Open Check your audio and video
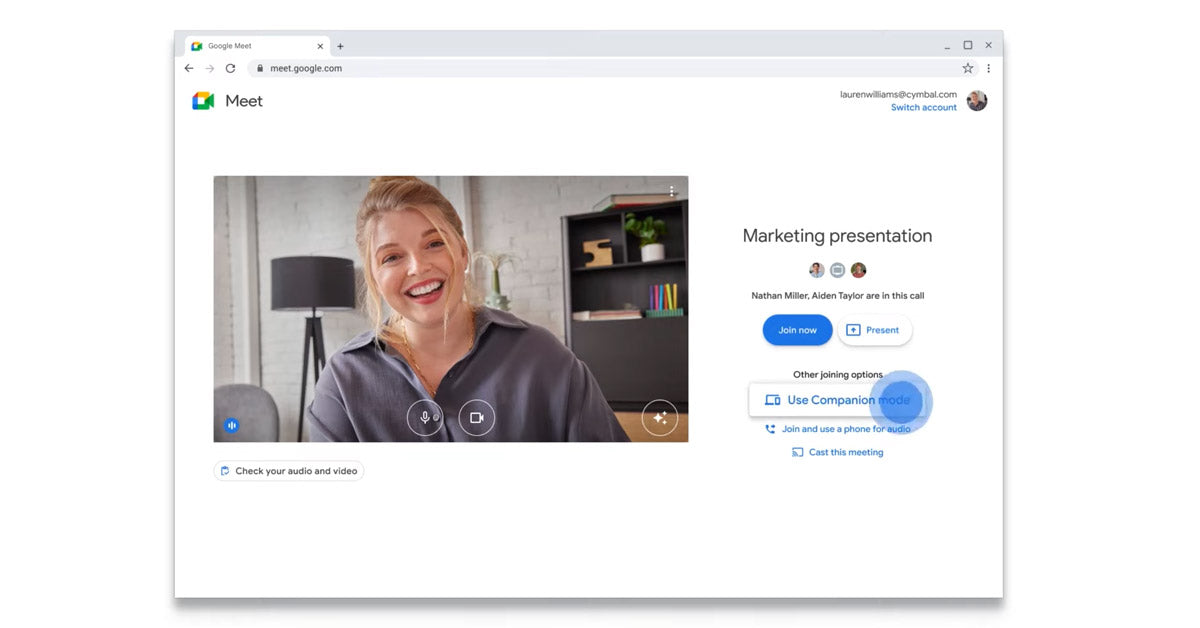The image size is (1200, 628). [x=288, y=471]
